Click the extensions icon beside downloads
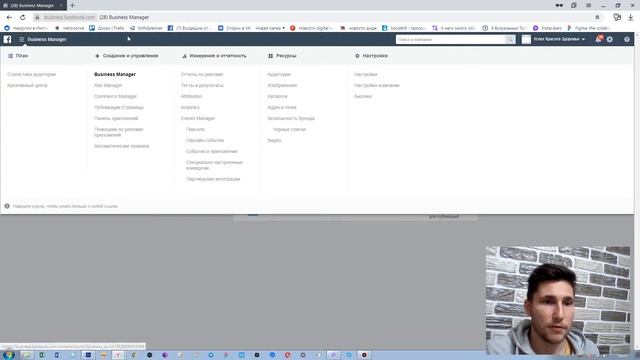Viewport: 640px width, 360px height. tap(617, 17)
